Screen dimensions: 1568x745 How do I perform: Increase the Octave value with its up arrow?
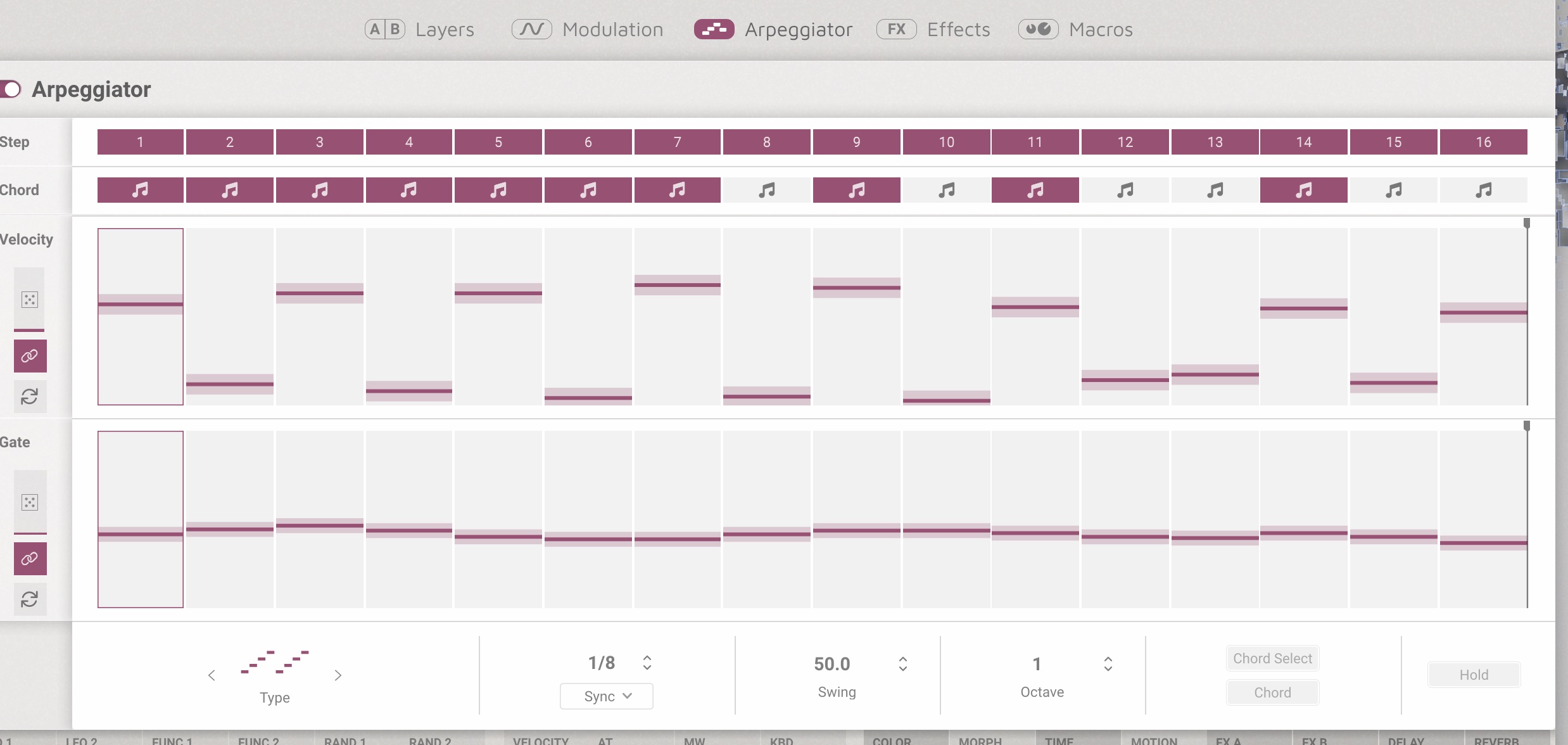pos(1108,658)
